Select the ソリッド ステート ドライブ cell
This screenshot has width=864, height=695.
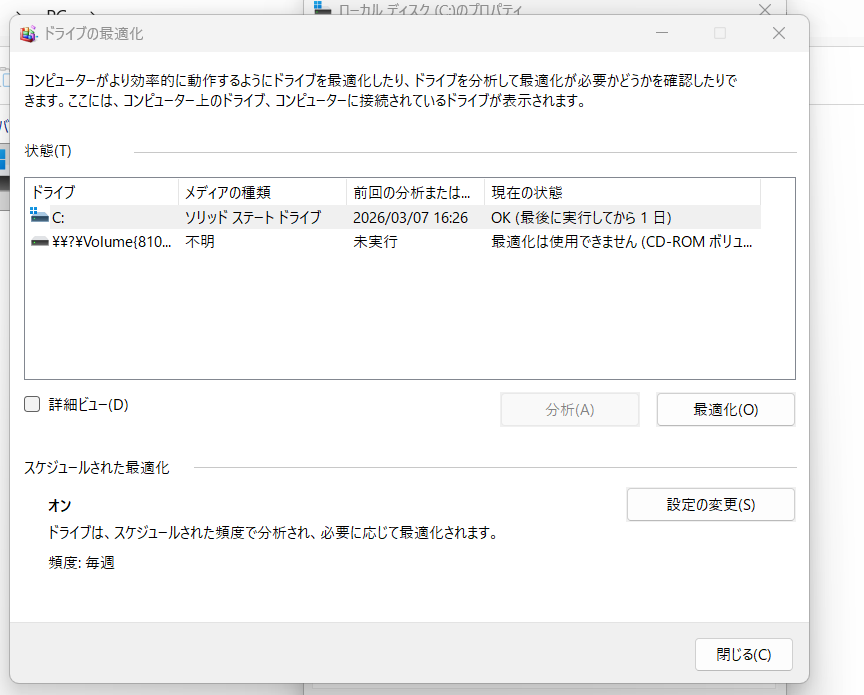coord(253,217)
